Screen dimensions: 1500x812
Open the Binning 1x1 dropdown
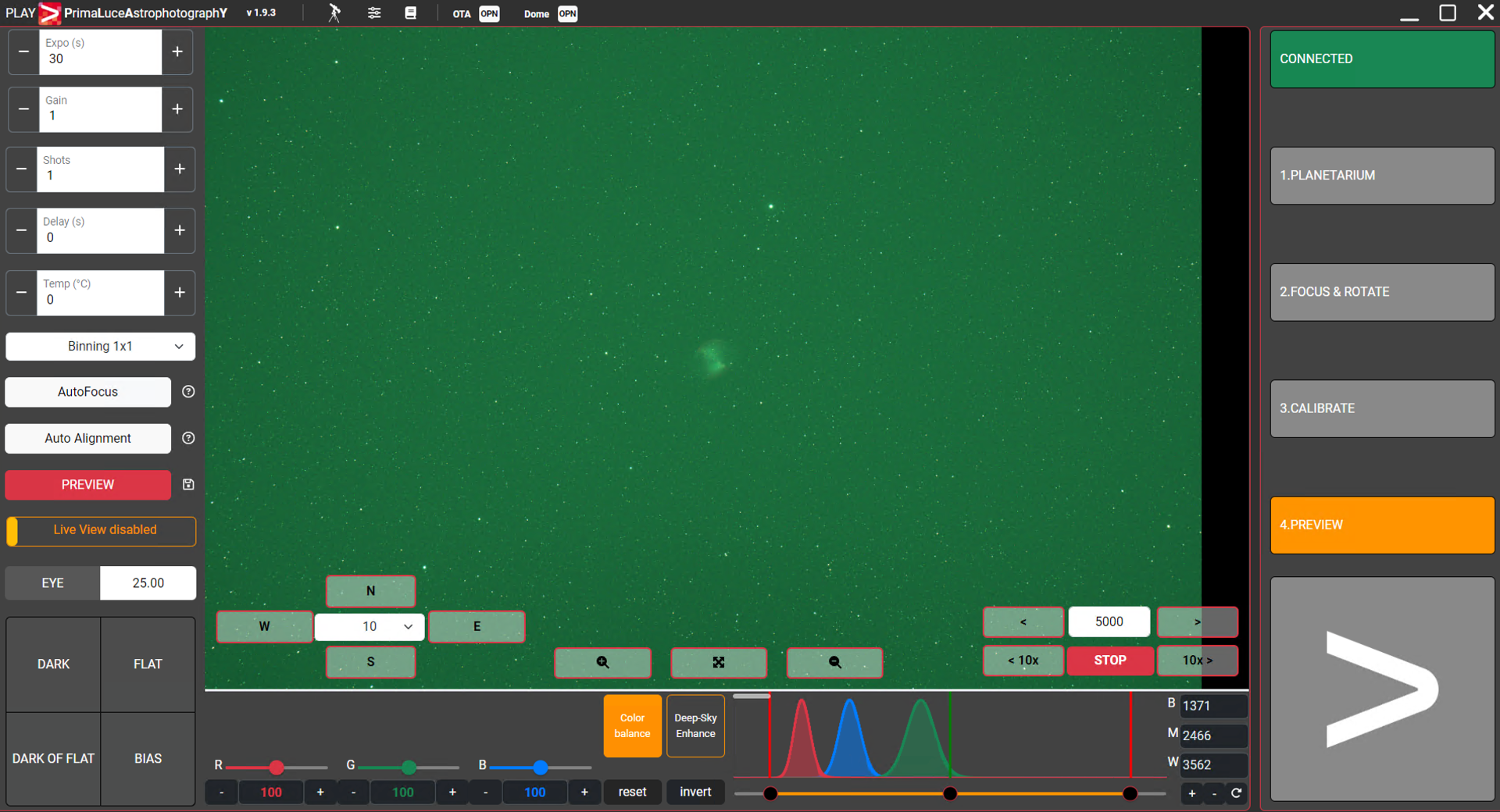tap(100, 346)
